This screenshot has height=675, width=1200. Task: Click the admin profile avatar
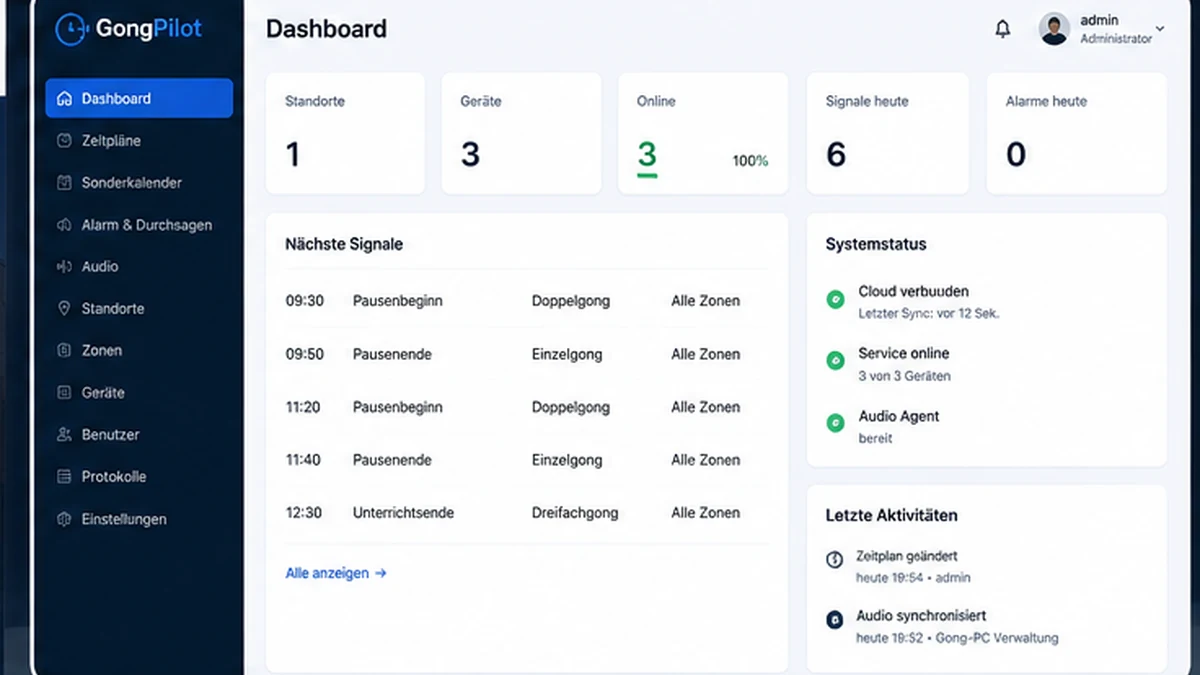tap(1054, 29)
